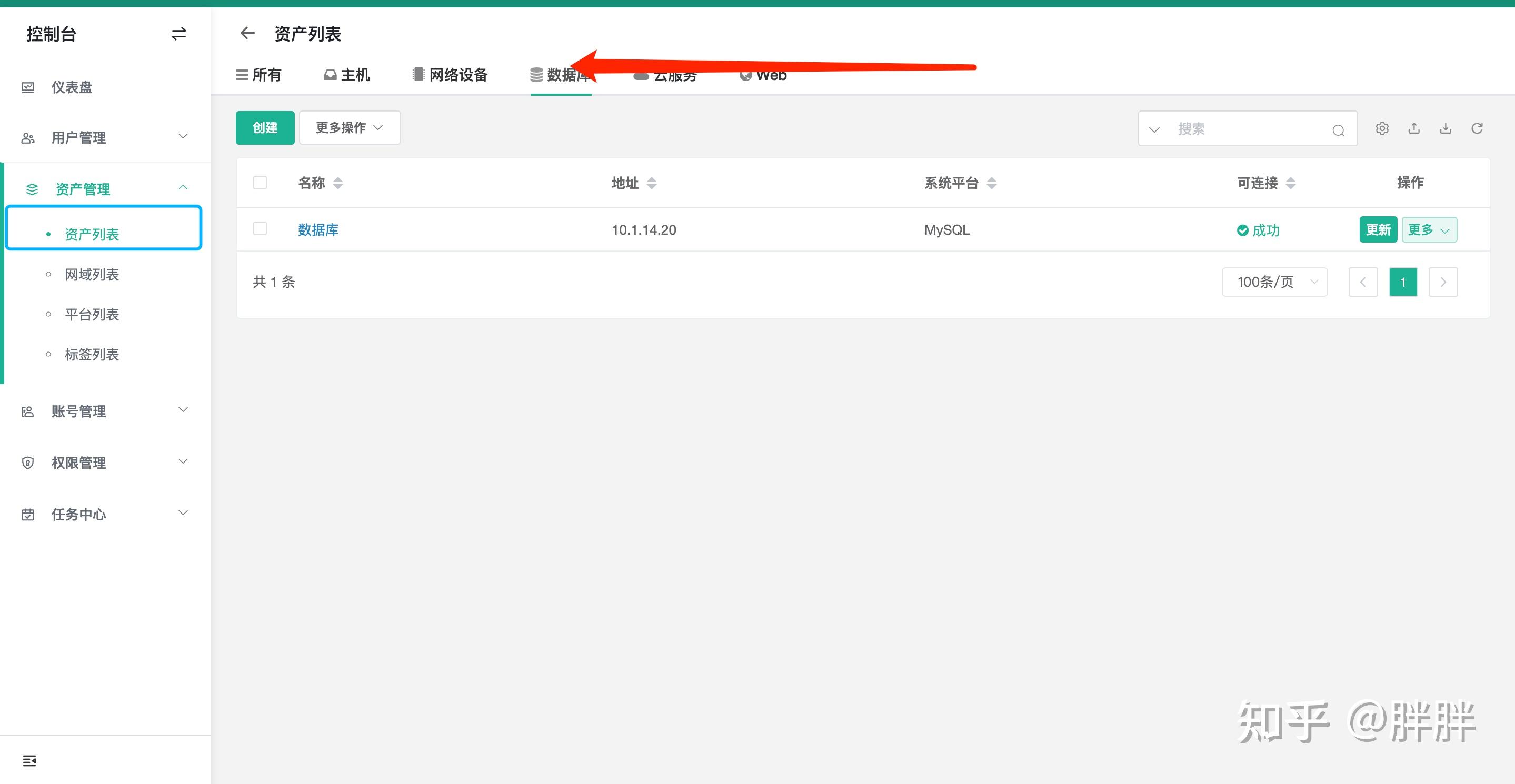Open the settings gear above the table
Image resolution: width=1515 pixels, height=784 pixels.
[1382, 128]
